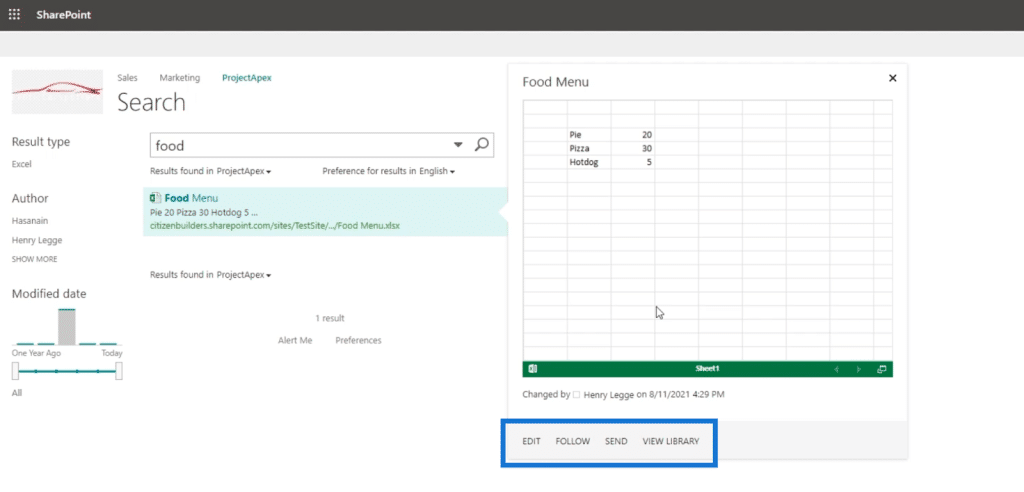Click the Preferences link
The image size is (1024, 492).
pyautogui.click(x=359, y=340)
